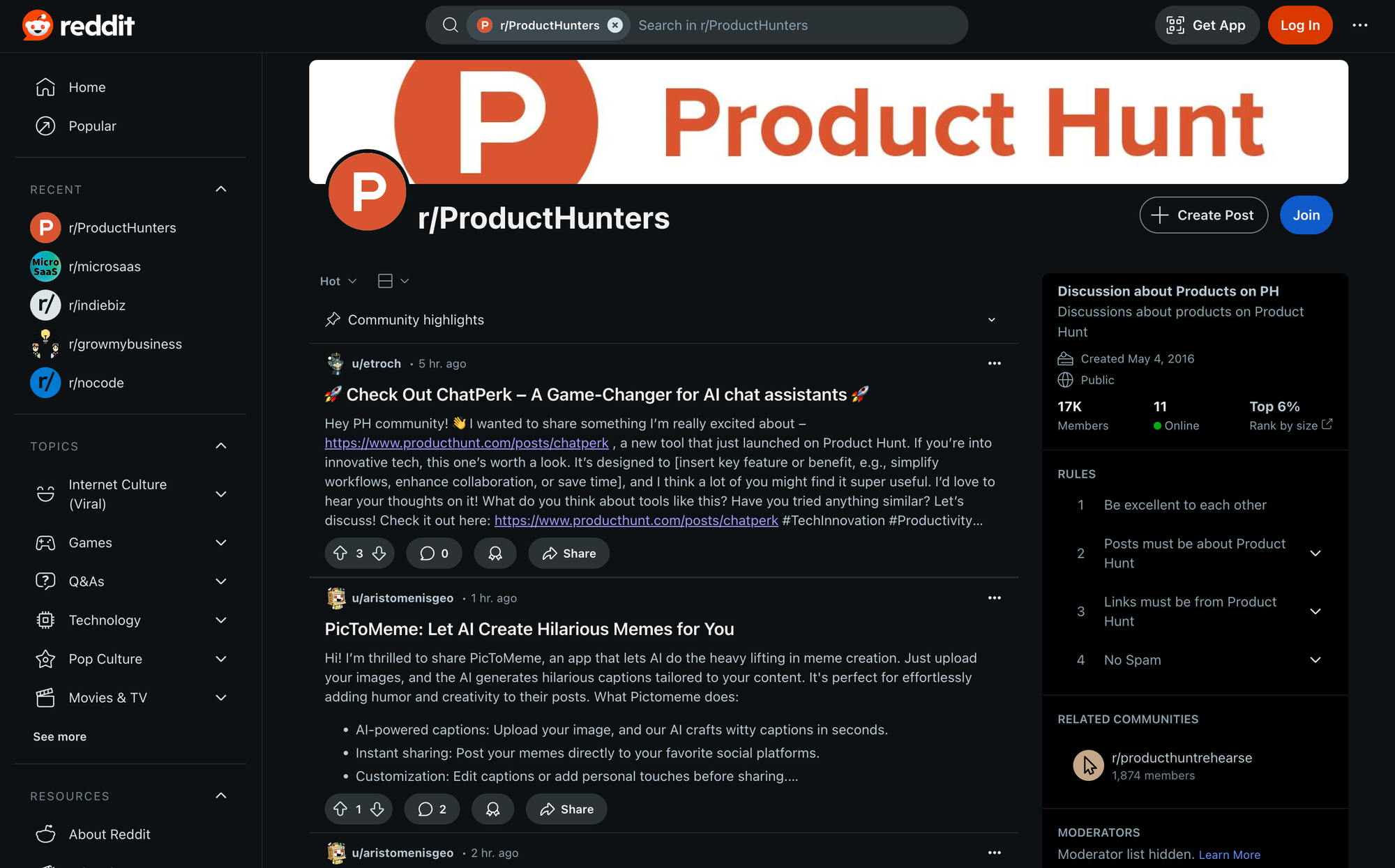Screen dimensions: 1395x868
Task: Click the search magnifier icon
Action: tap(451, 25)
